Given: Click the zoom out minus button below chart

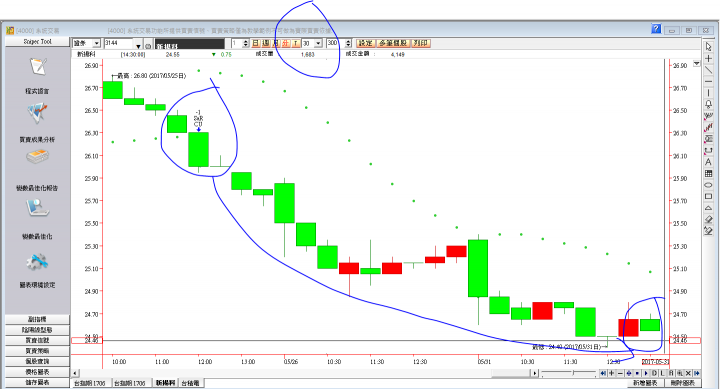Looking at the screenshot, I should pyautogui.click(x=620, y=373).
